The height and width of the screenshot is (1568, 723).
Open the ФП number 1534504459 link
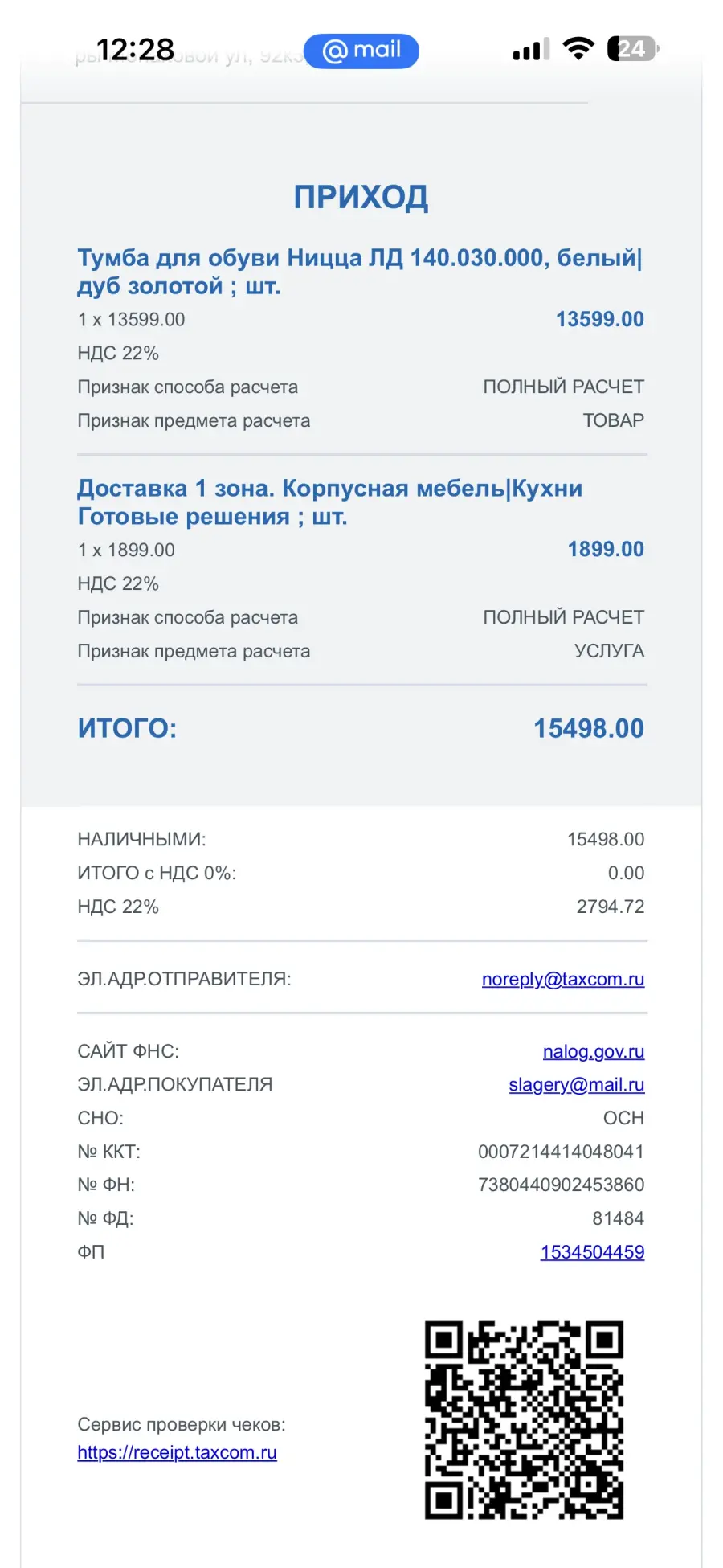coord(592,1251)
